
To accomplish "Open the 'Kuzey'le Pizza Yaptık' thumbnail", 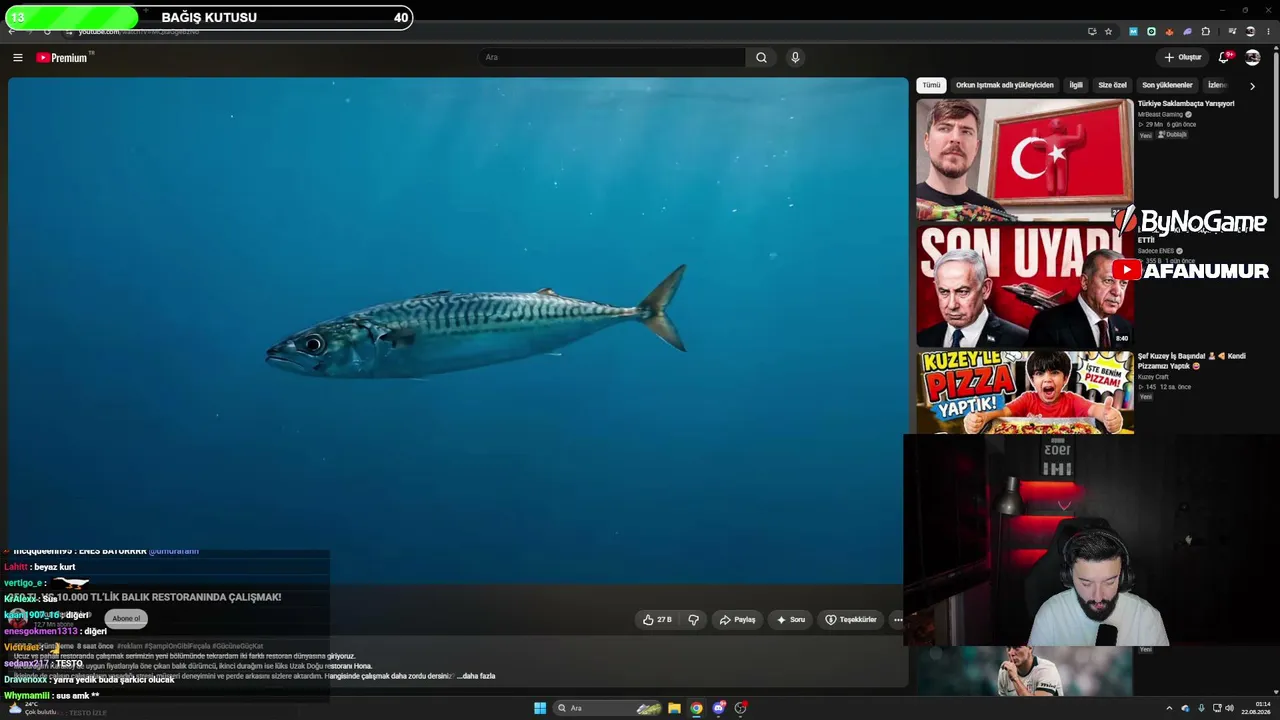I will click(1025, 392).
